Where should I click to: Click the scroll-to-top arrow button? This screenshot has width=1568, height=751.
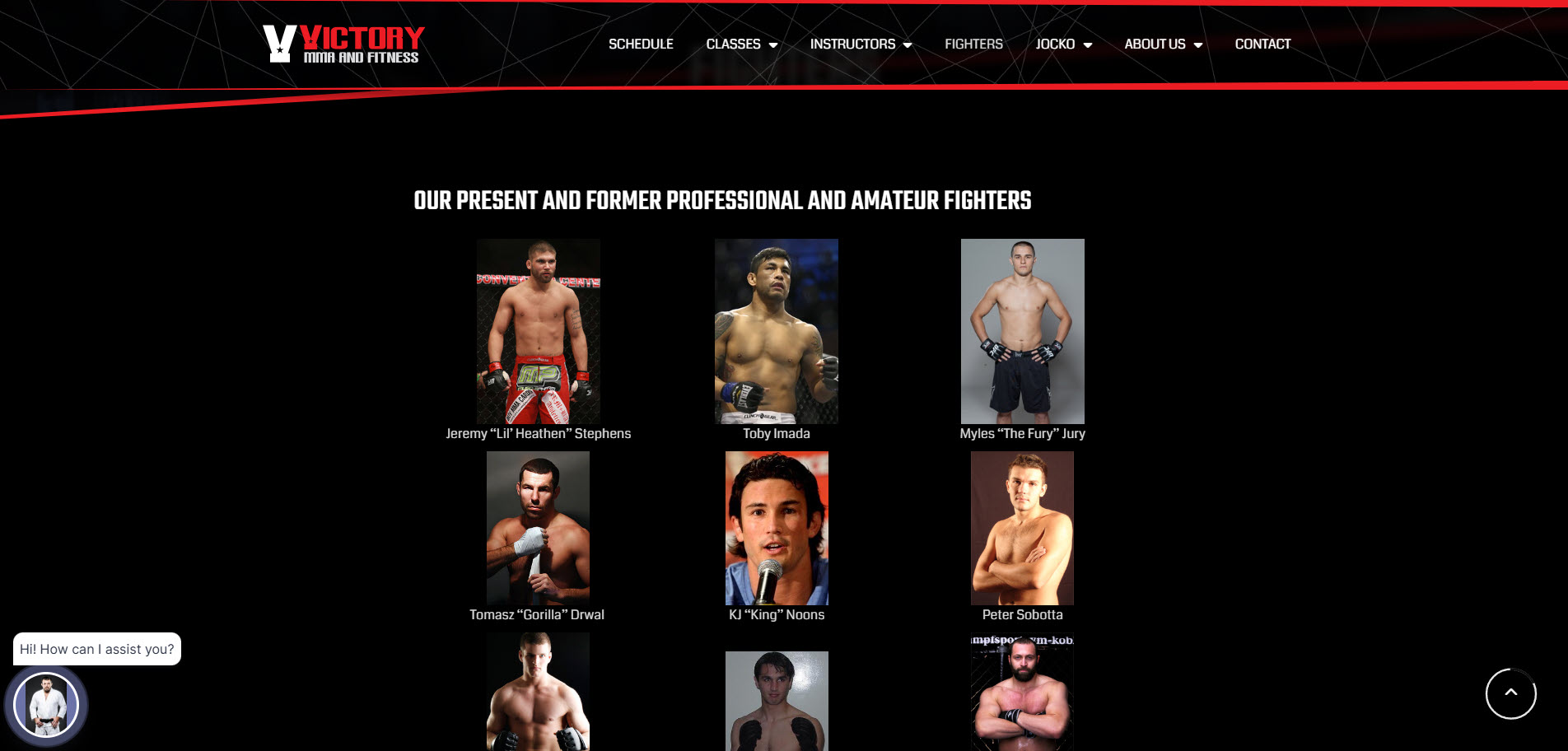click(x=1510, y=693)
